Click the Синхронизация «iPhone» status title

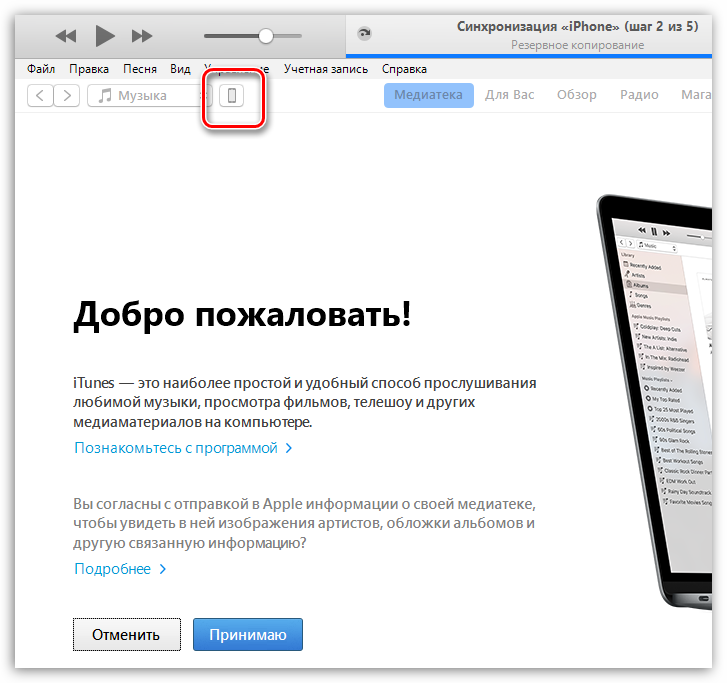[x=577, y=26]
